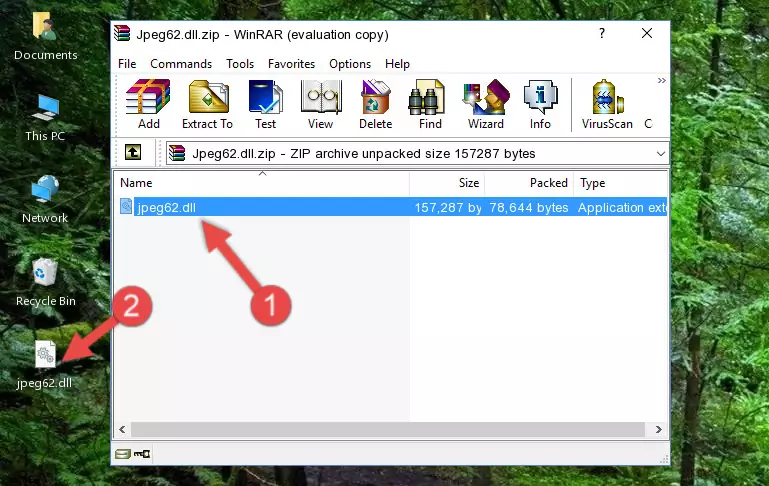Image resolution: width=769 pixels, height=486 pixels.
Task: Click the Extract To toolbar icon
Action: click(207, 104)
